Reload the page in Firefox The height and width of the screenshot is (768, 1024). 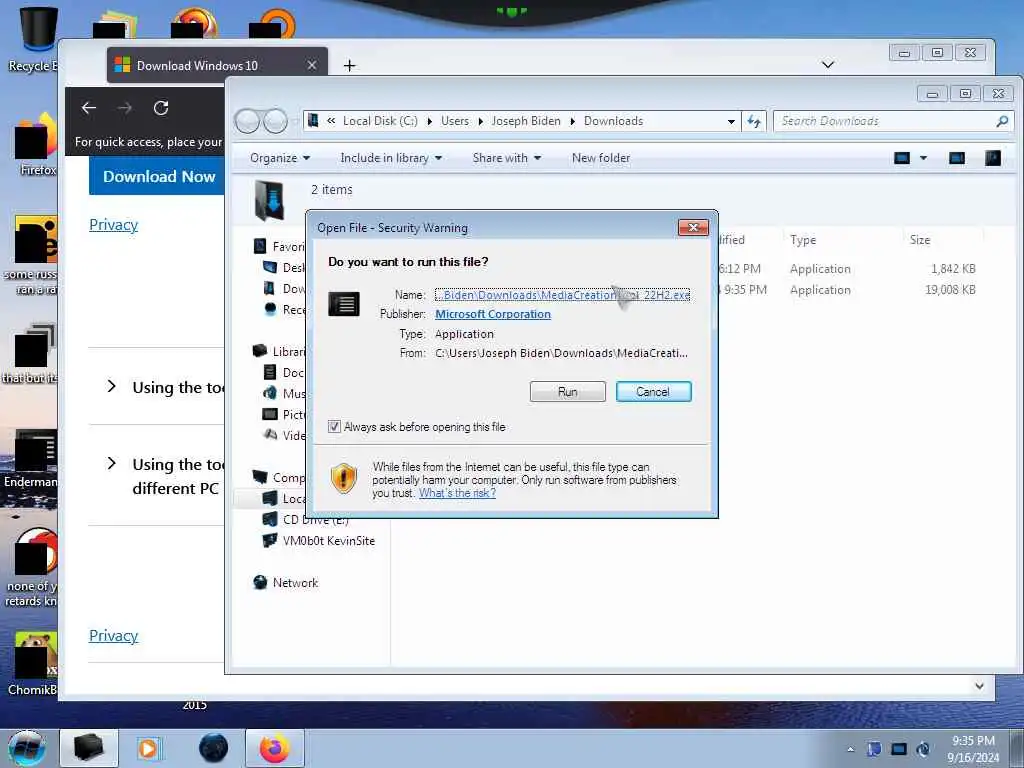click(161, 108)
